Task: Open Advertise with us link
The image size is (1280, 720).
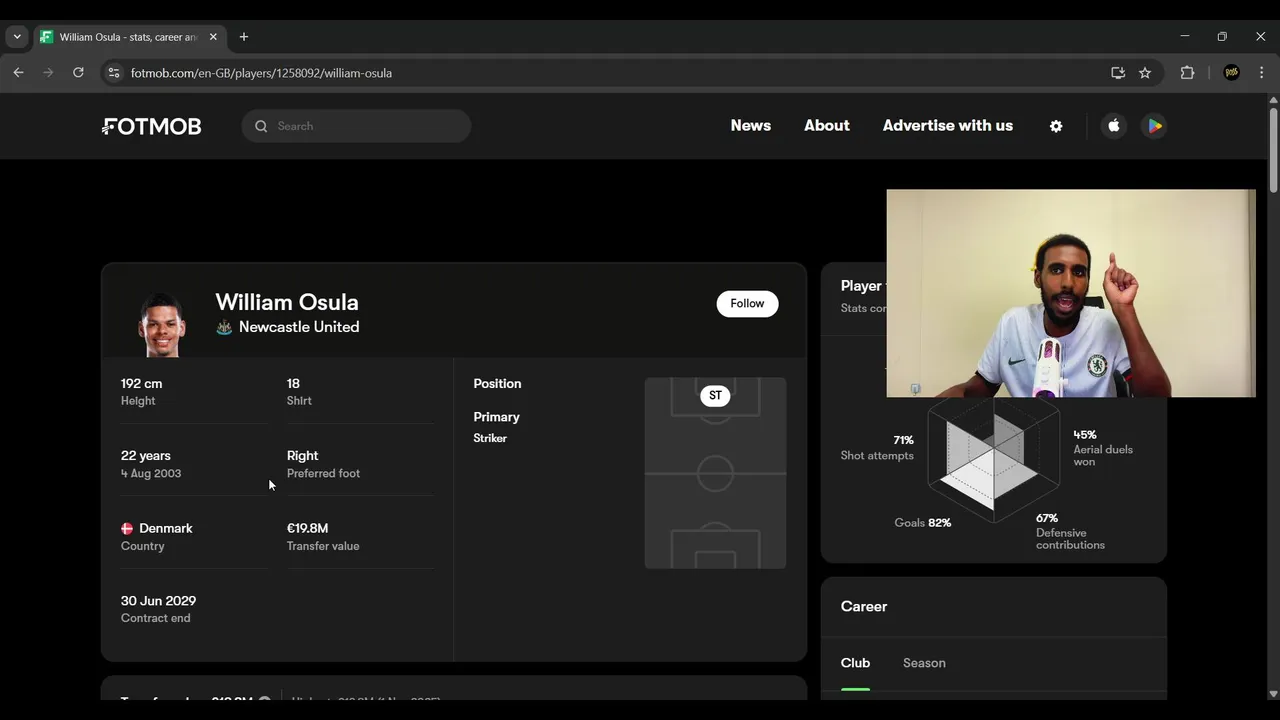Action: point(948,126)
